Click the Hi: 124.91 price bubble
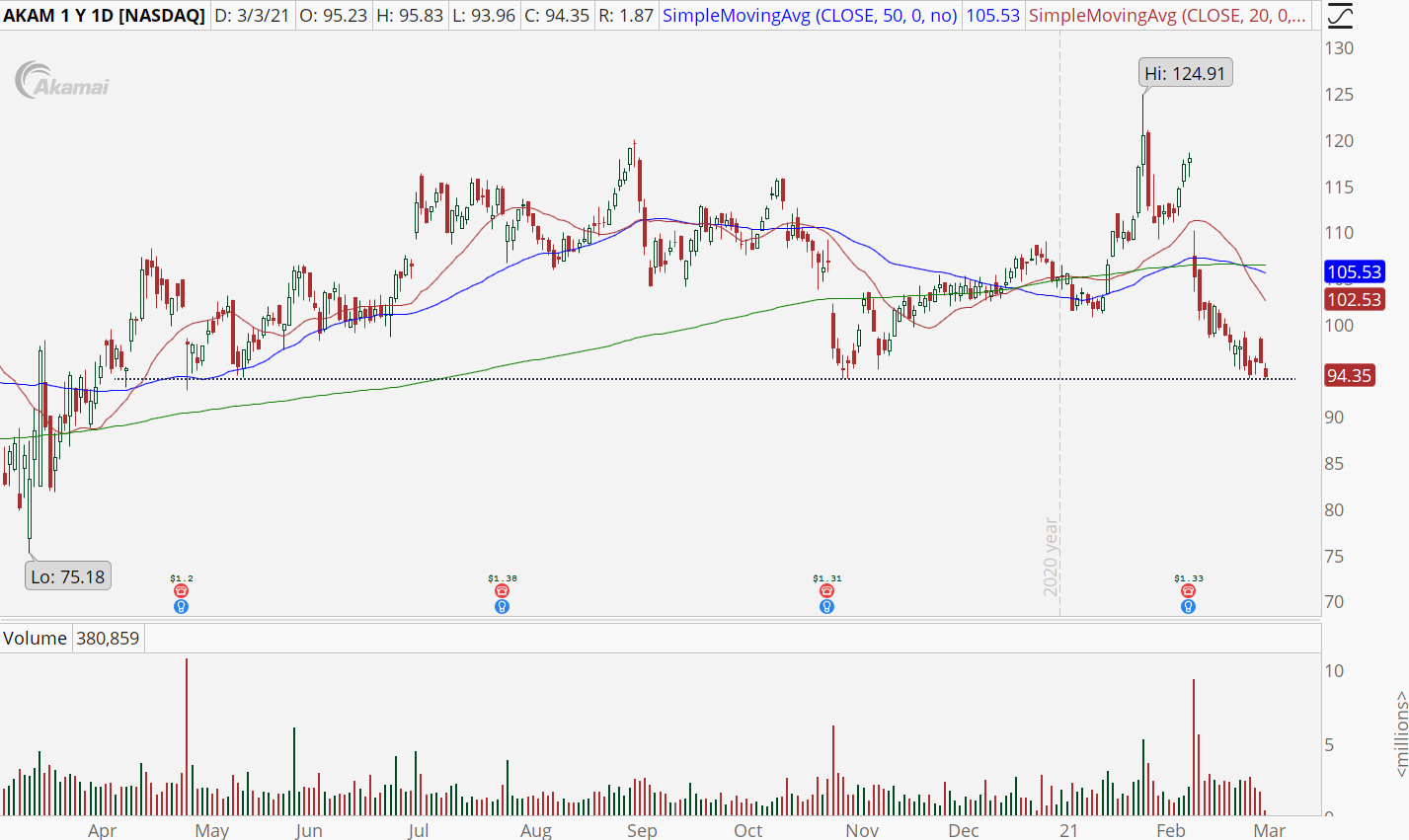The image size is (1409, 840). coord(1185,73)
